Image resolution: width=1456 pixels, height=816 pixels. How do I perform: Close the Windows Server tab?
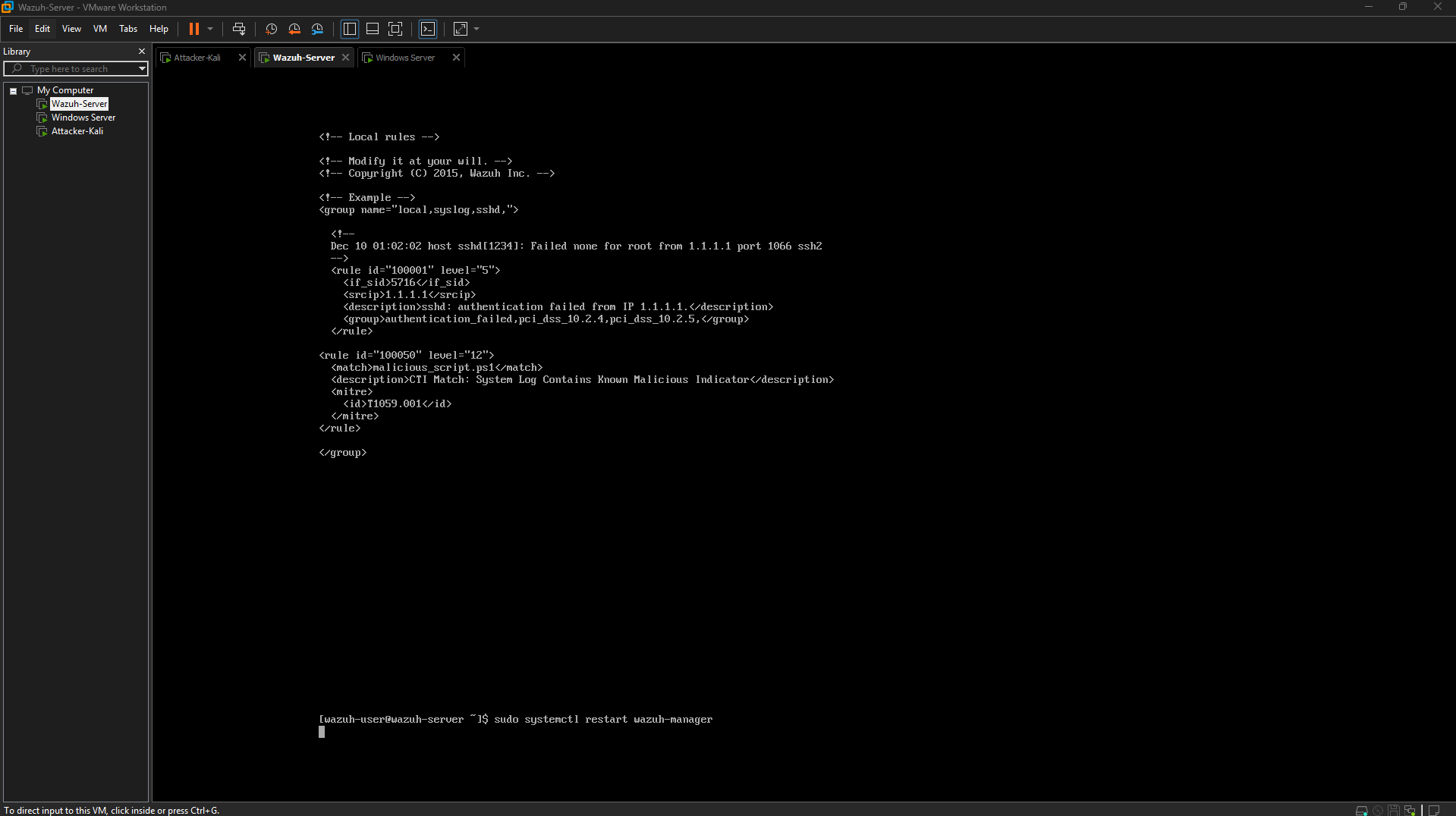click(456, 58)
